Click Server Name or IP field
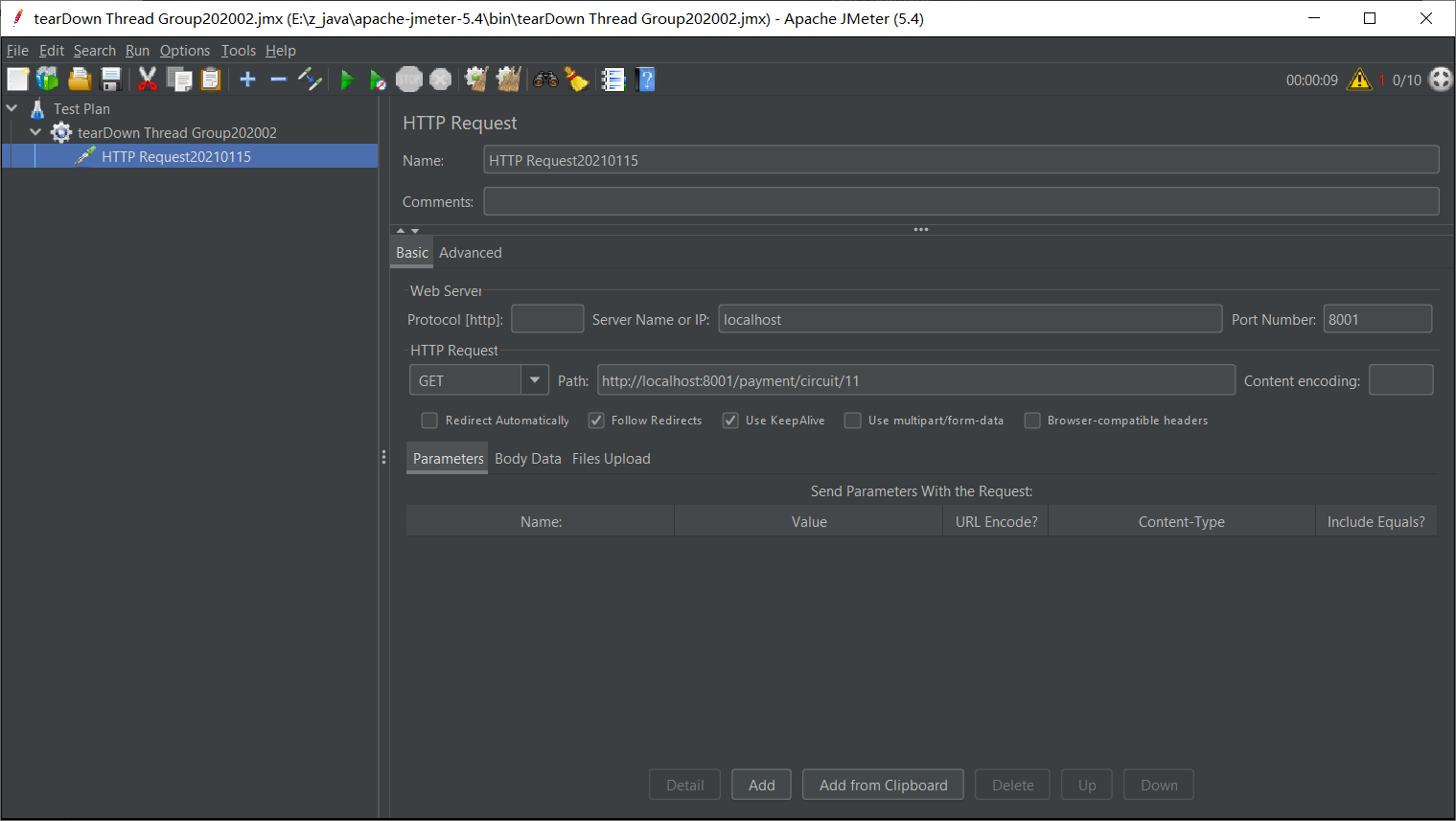This screenshot has width=1456, height=821. click(x=970, y=319)
